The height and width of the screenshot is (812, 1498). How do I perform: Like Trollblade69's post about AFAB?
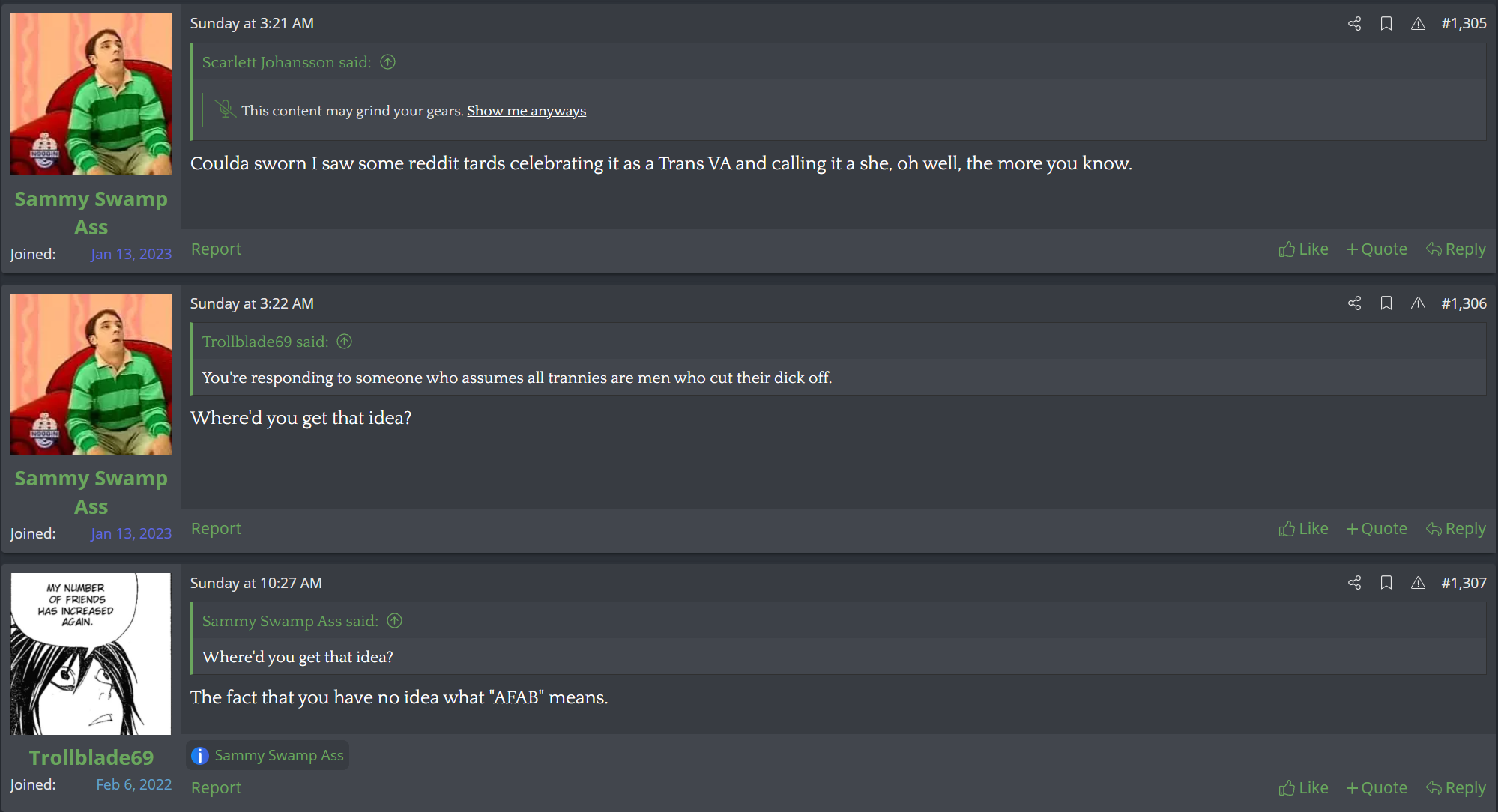(x=1303, y=788)
